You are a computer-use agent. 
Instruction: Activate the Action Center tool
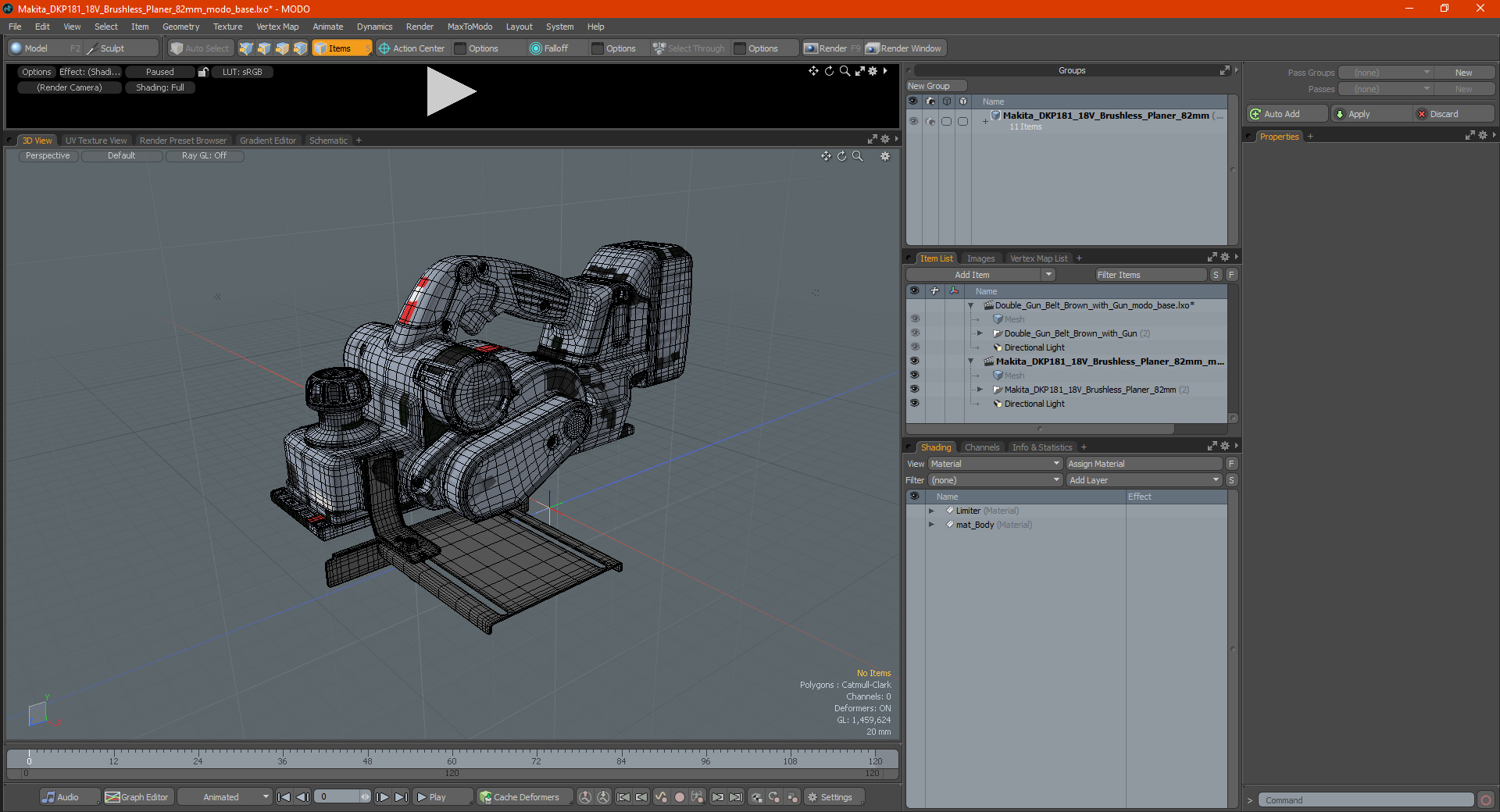(412, 48)
